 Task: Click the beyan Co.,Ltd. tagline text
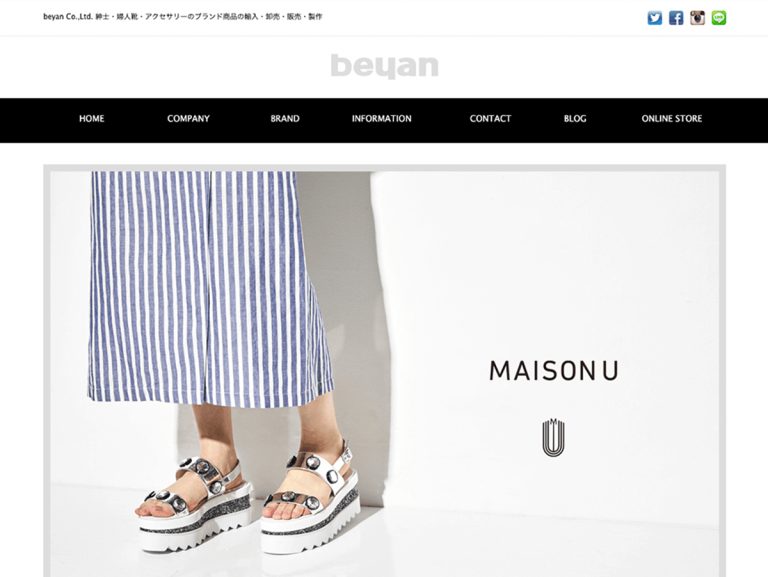point(183,17)
